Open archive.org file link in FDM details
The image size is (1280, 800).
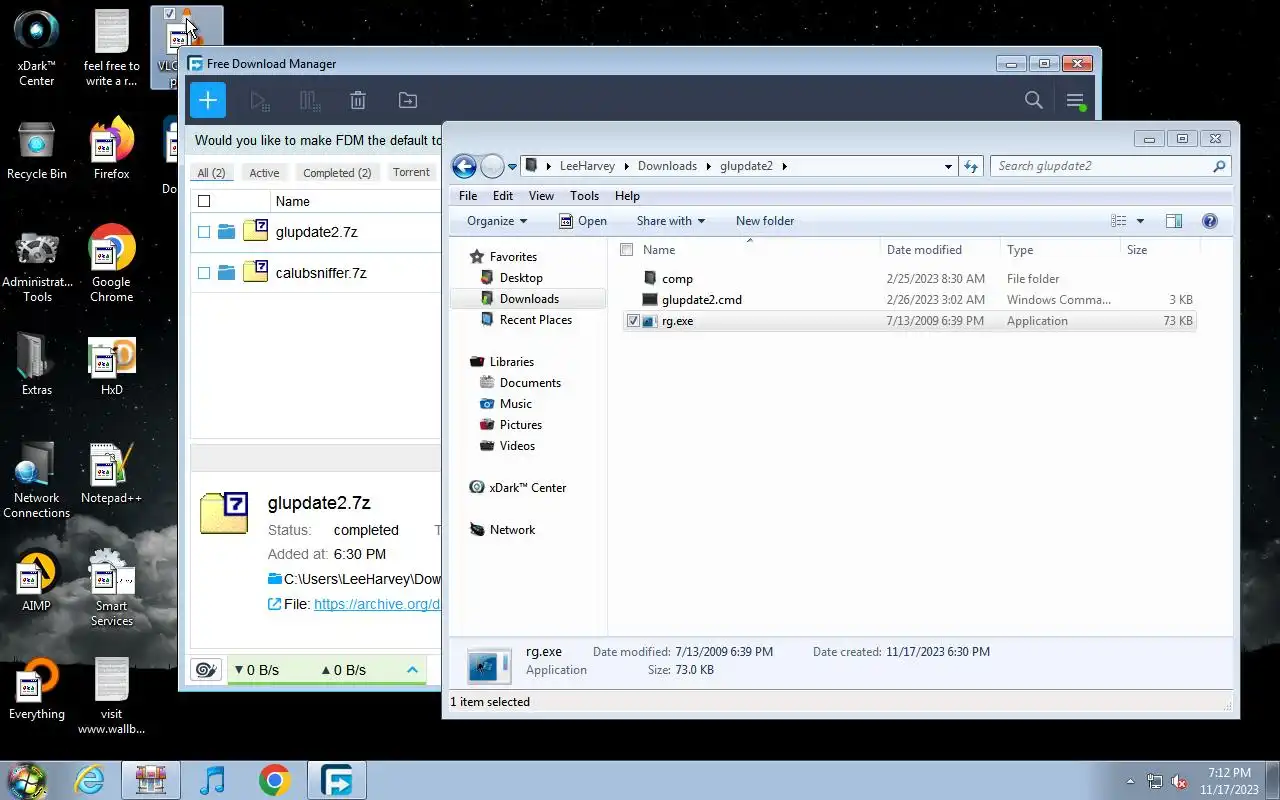coord(377,604)
